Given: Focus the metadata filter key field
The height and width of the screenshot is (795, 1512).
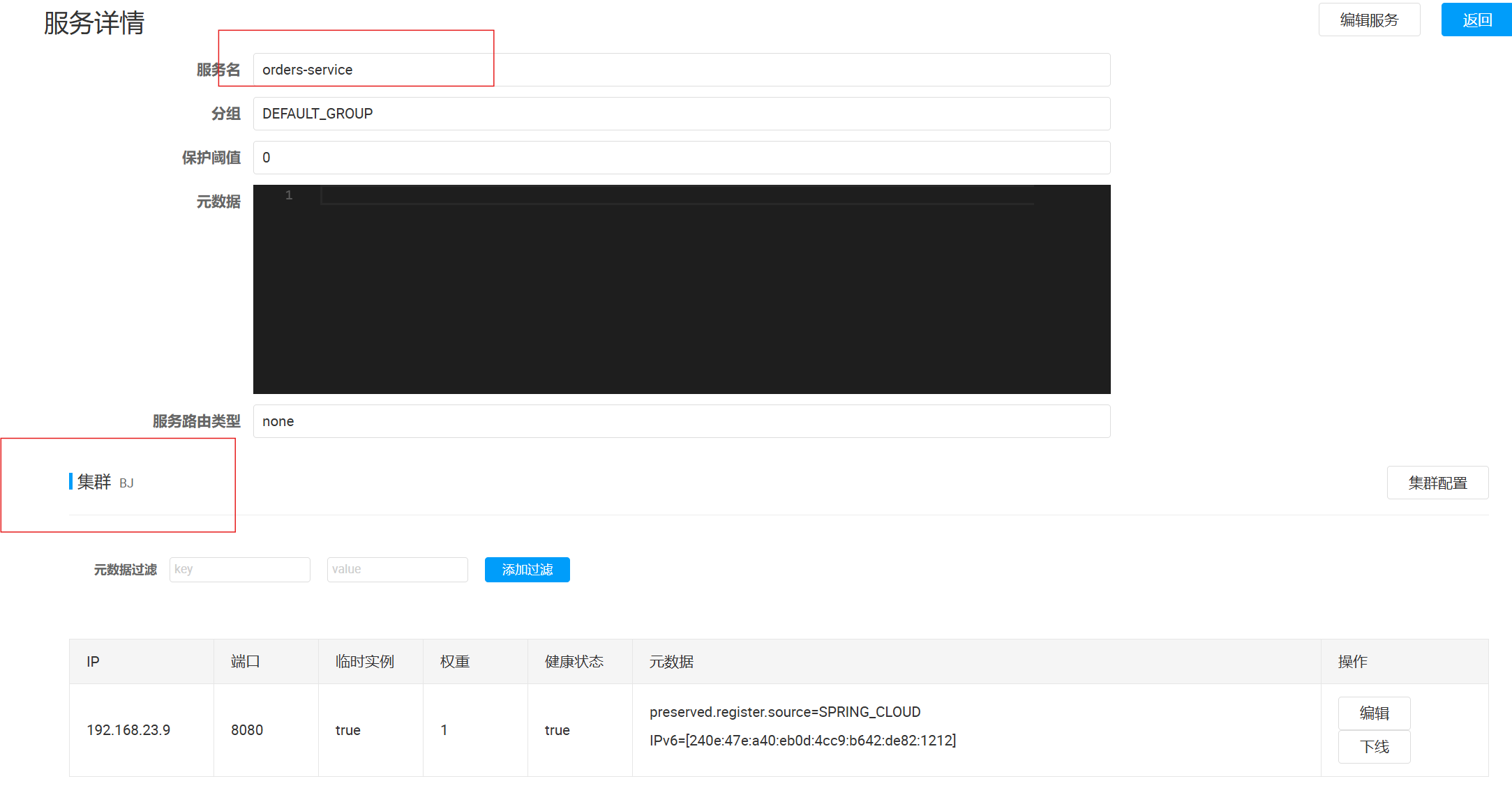Looking at the screenshot, I should [x=239, y=570].
